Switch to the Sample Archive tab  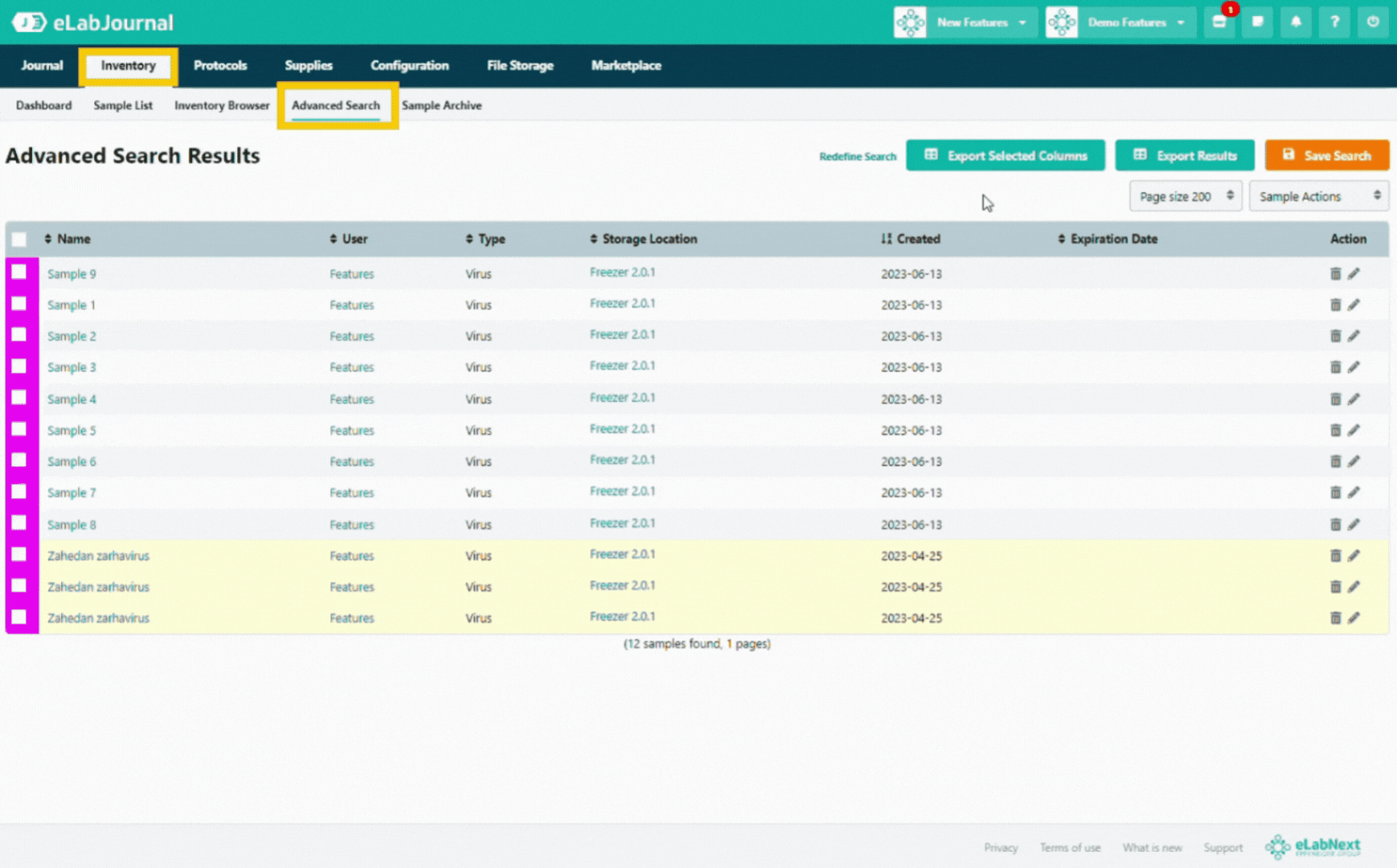click(x=441, y=105)
